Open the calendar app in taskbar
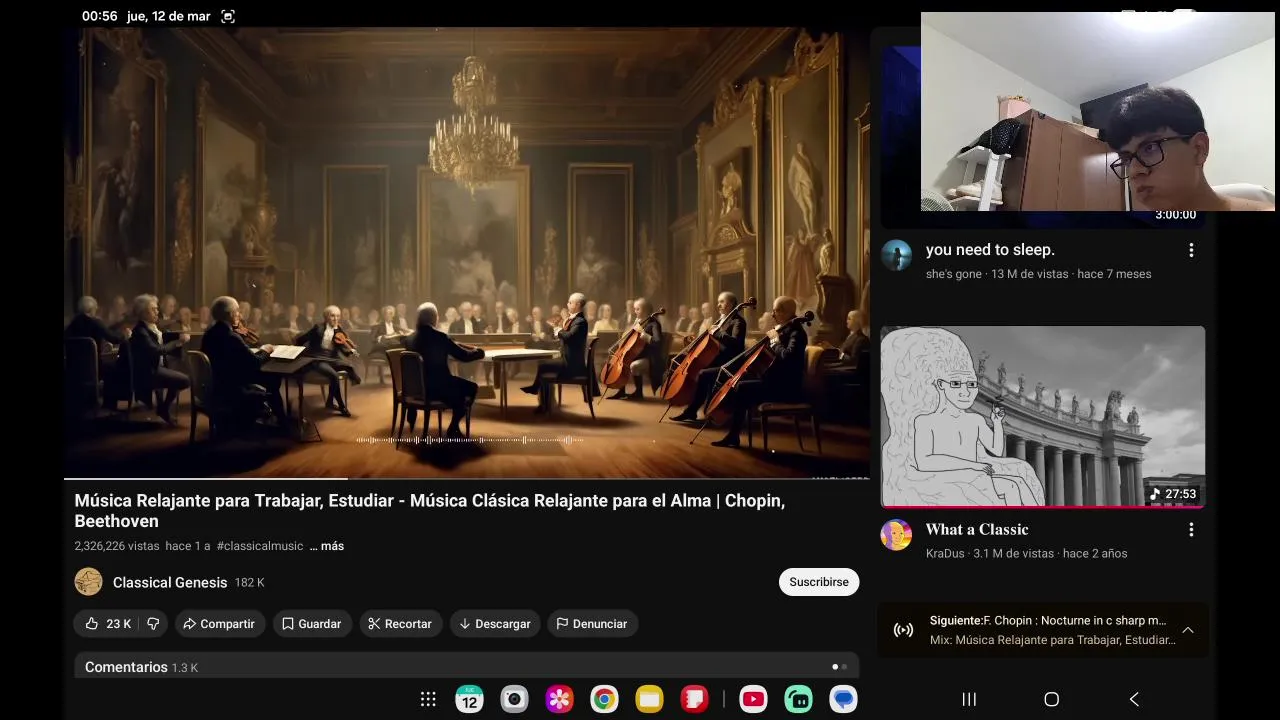The height and width of the screenshot is (720, 1280). point(469,699)
